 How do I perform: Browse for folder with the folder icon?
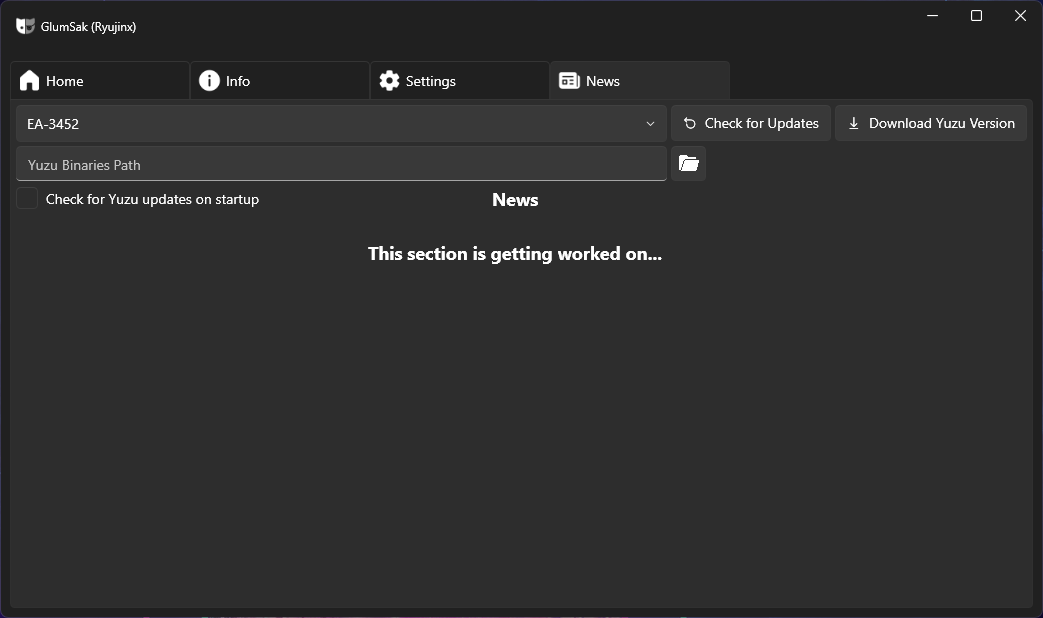[688, 164]
